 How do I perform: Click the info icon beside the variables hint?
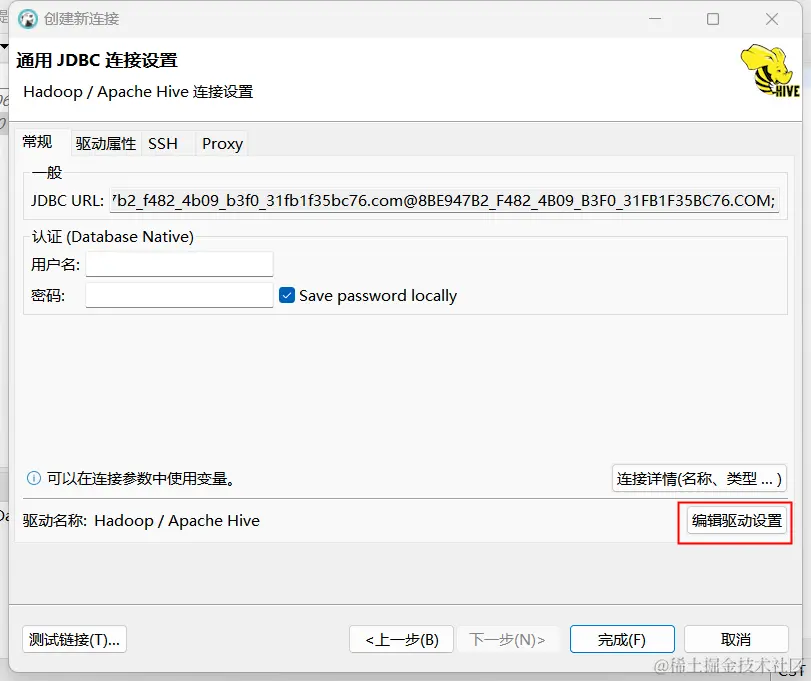(x=34, y=478)
